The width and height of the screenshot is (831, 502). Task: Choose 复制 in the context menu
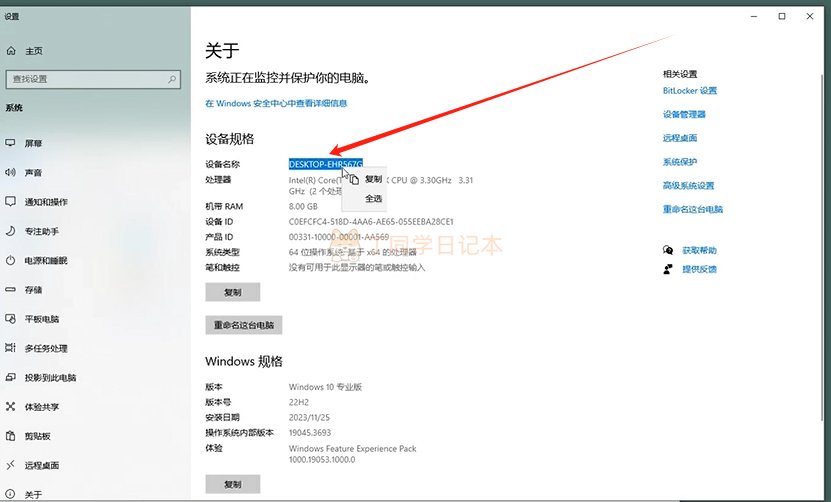pyautogui.click(x=373, y=180)
